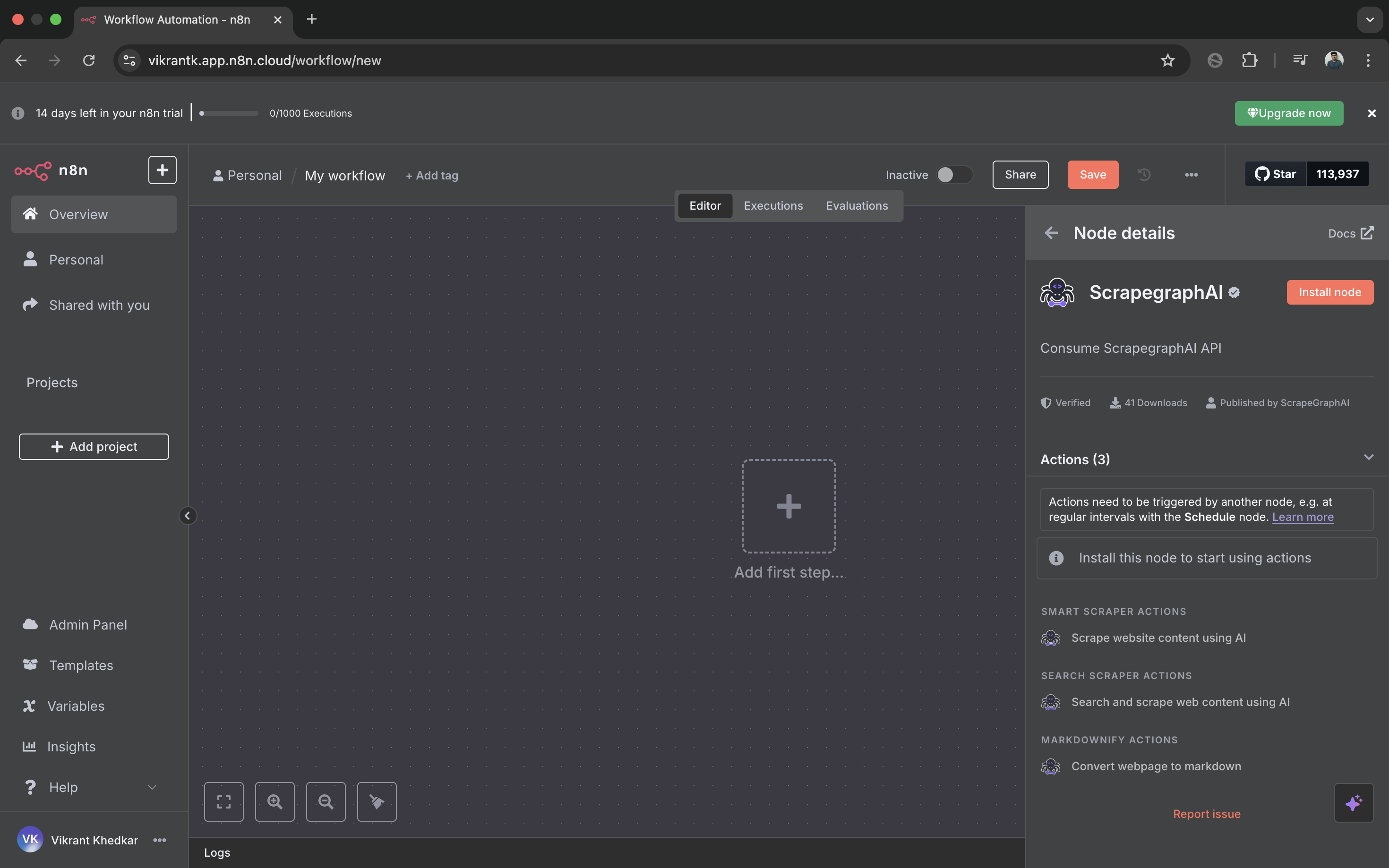Screen dimensions: 1389x868
Task: Click the Help question mark icon
Action: [x=30, y=787]
